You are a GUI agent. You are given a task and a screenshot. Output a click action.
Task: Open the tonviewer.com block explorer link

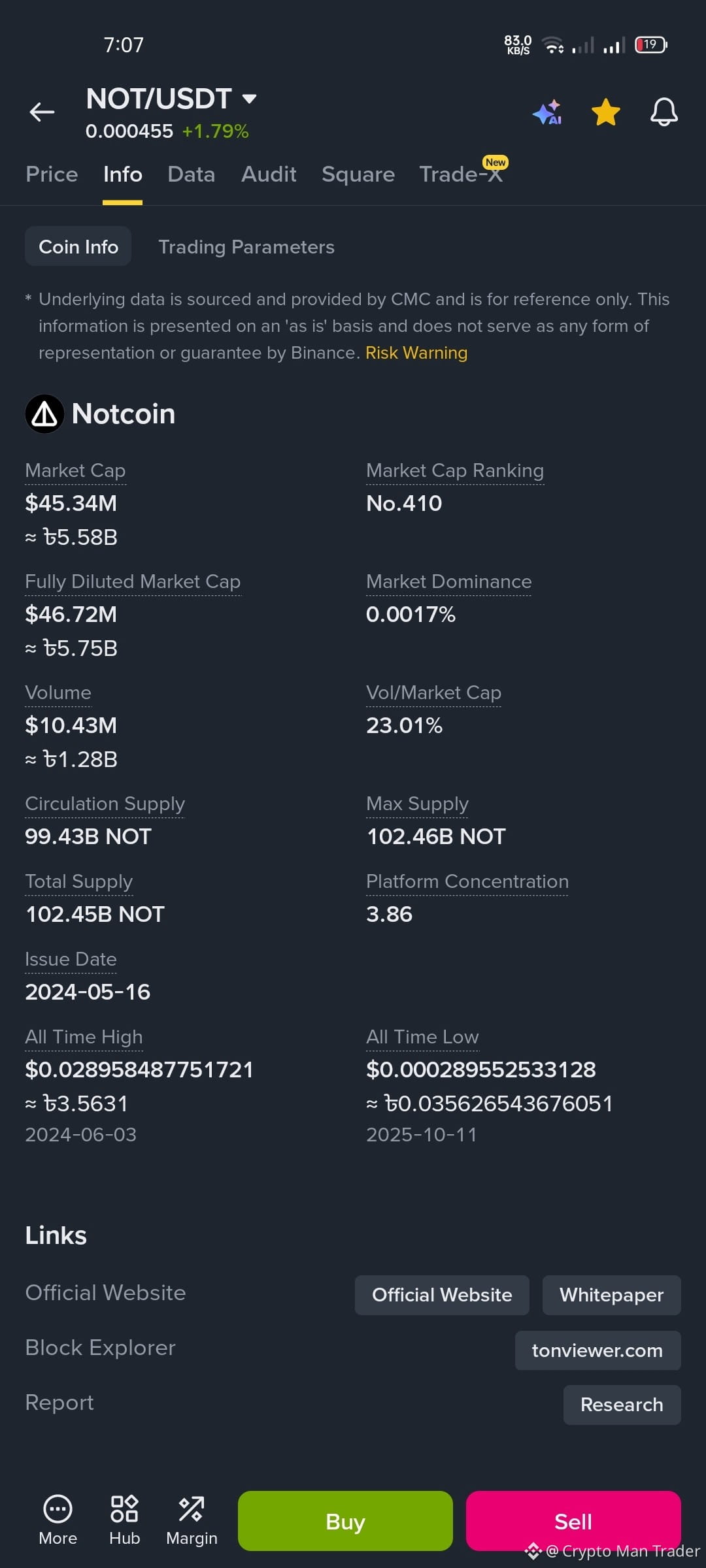[x=597, y=1350]
